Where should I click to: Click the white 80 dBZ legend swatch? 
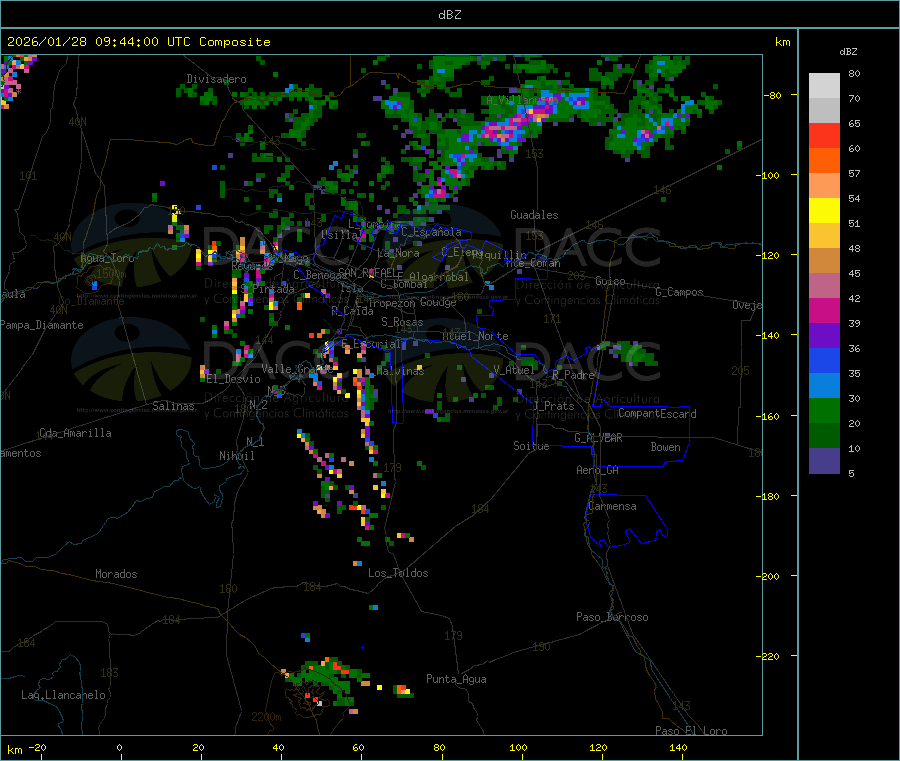(824, 86)
